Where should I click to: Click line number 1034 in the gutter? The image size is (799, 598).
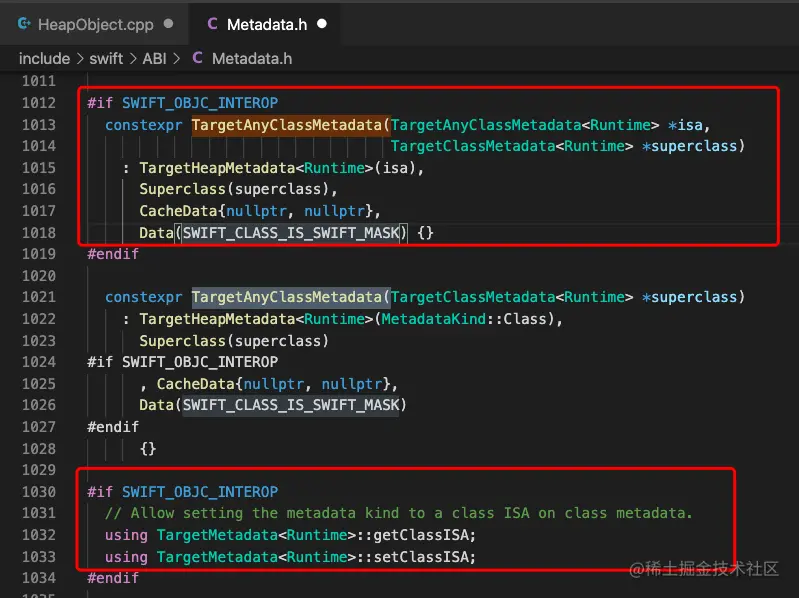pyautogui.click(x=39, y=578)
